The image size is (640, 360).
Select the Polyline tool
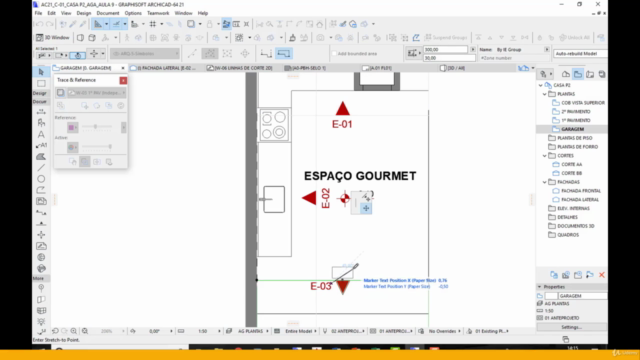coord(41,190)
